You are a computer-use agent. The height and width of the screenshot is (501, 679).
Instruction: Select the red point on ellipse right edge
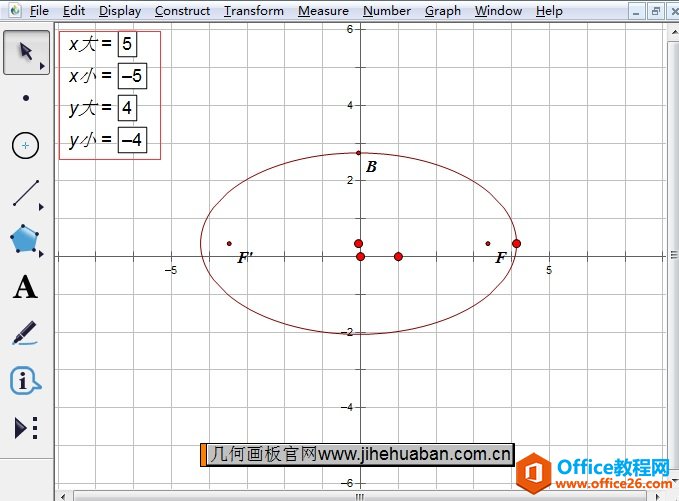(516, 244)
